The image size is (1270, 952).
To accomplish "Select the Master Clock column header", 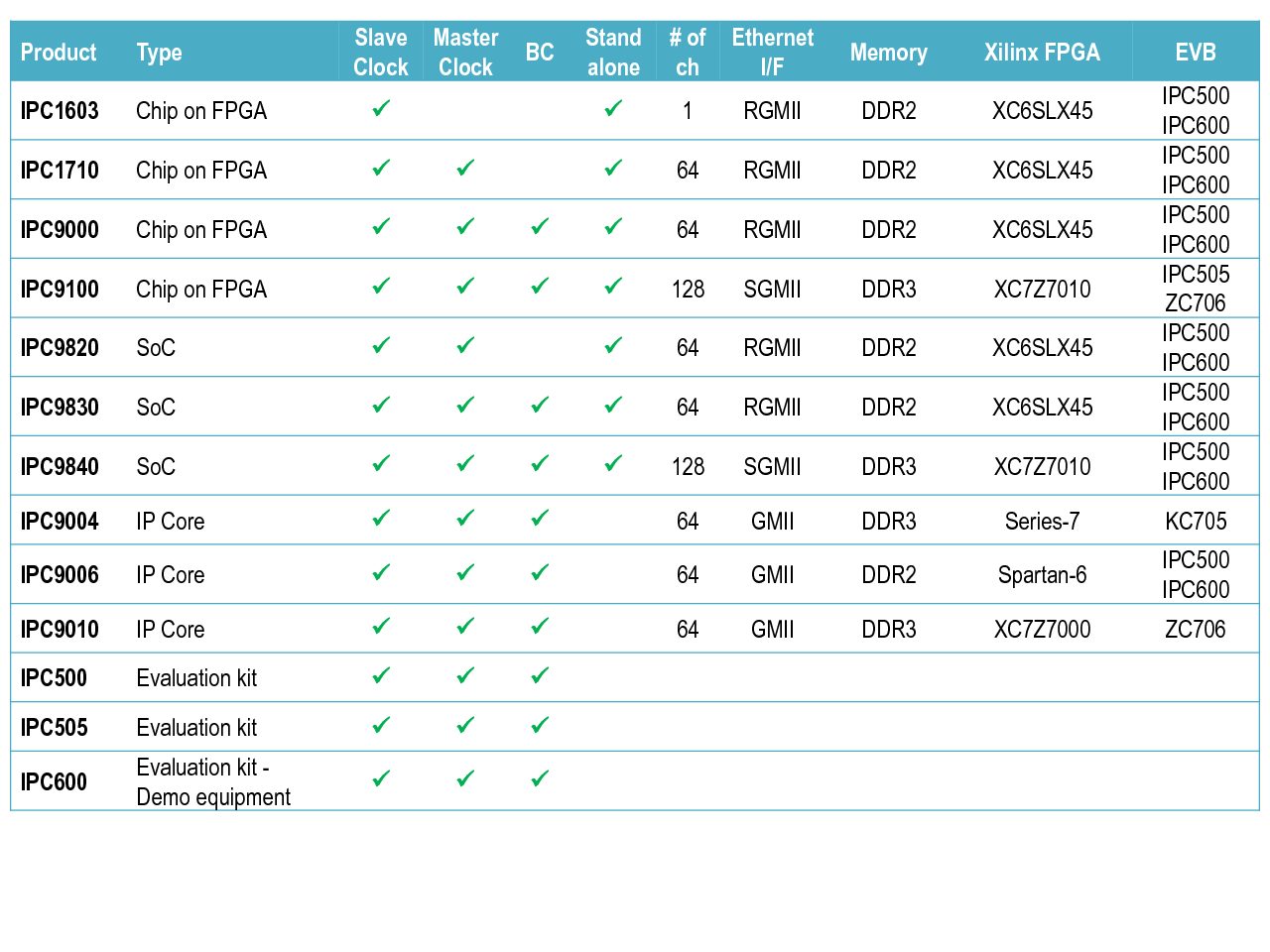I will coord(465,53).
